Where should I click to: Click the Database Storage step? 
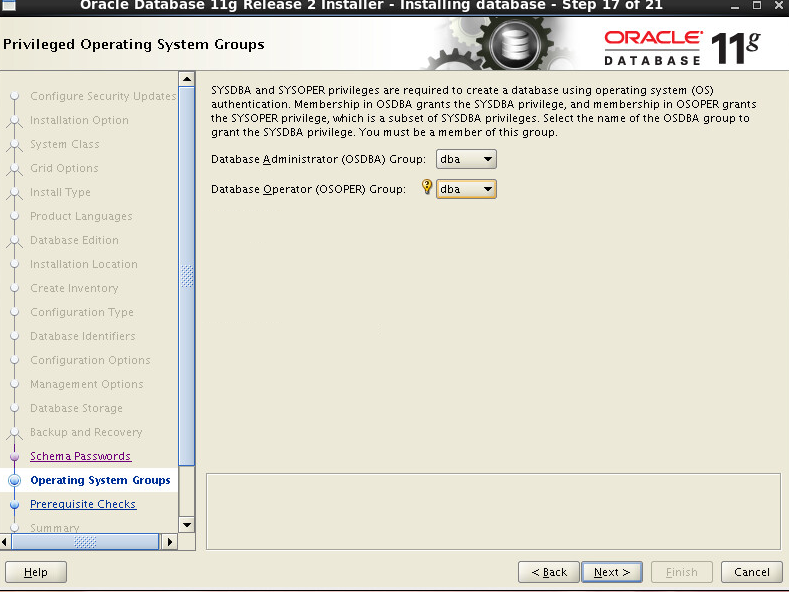click(76, 408)
